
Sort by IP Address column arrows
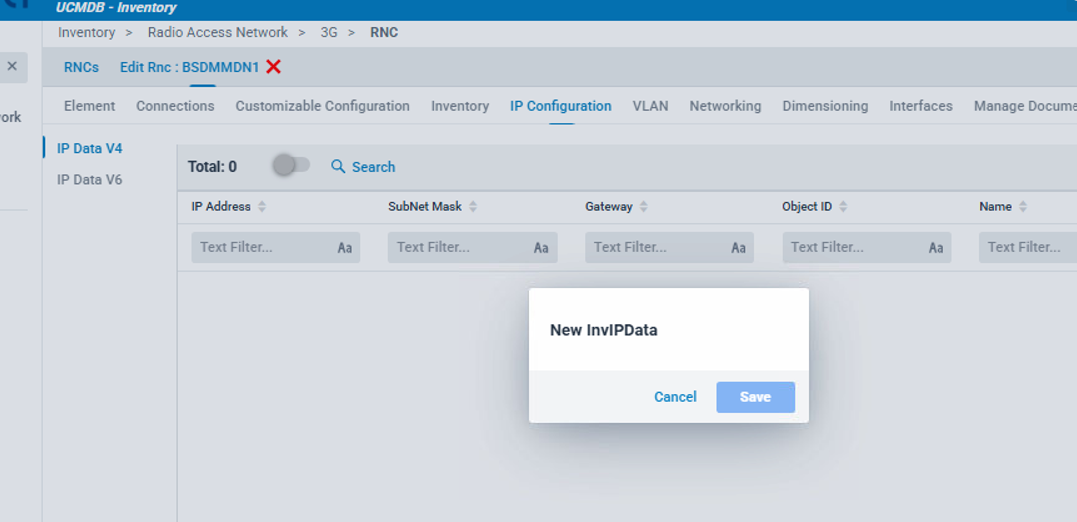[x=262, y=207]
